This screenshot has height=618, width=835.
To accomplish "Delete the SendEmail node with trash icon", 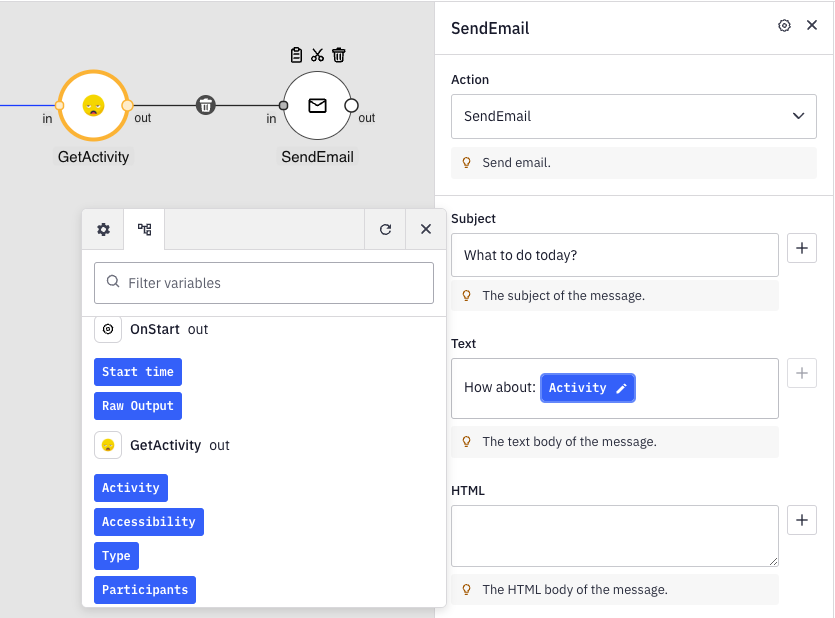I will pos(339,55).
